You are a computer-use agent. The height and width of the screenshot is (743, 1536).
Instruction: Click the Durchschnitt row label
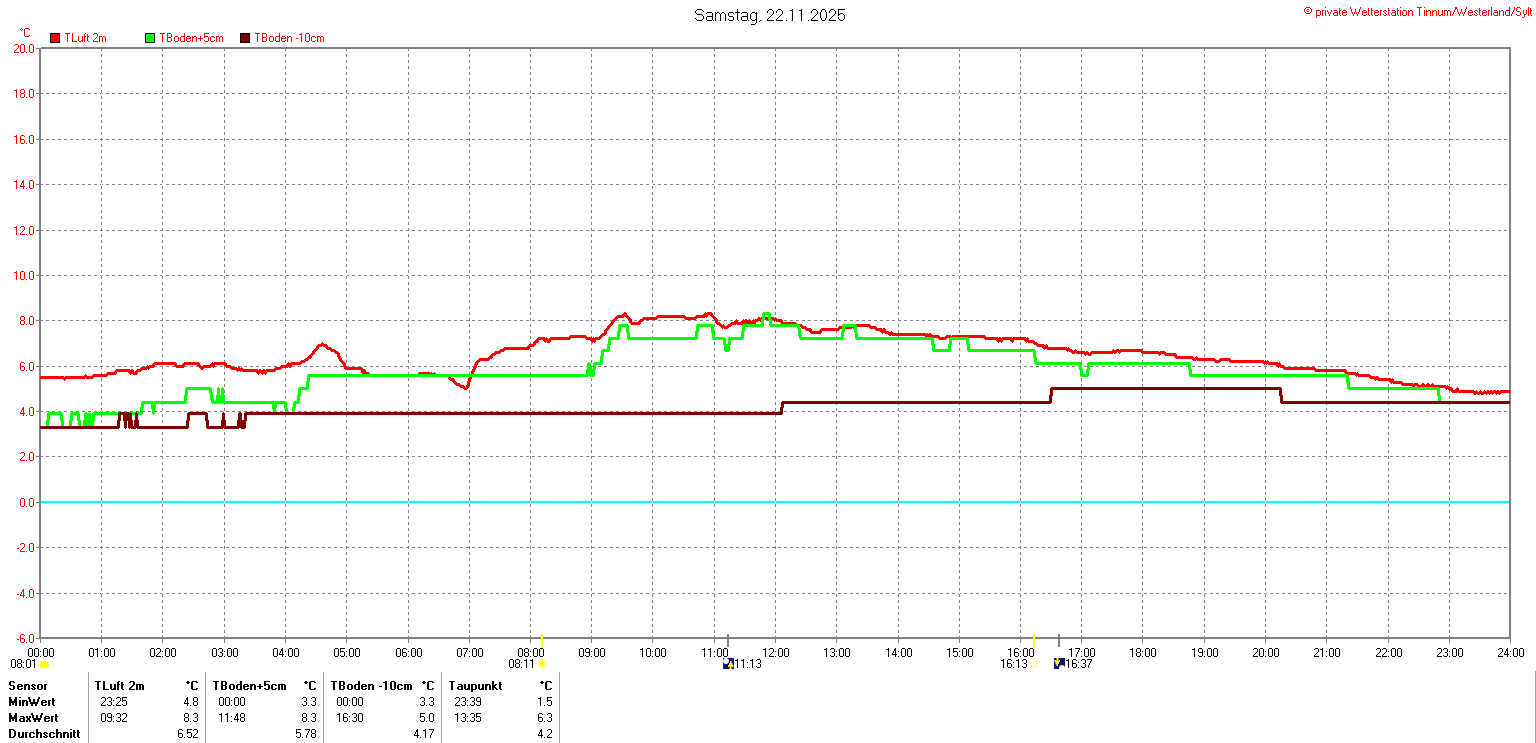click(x=44, y=734)
